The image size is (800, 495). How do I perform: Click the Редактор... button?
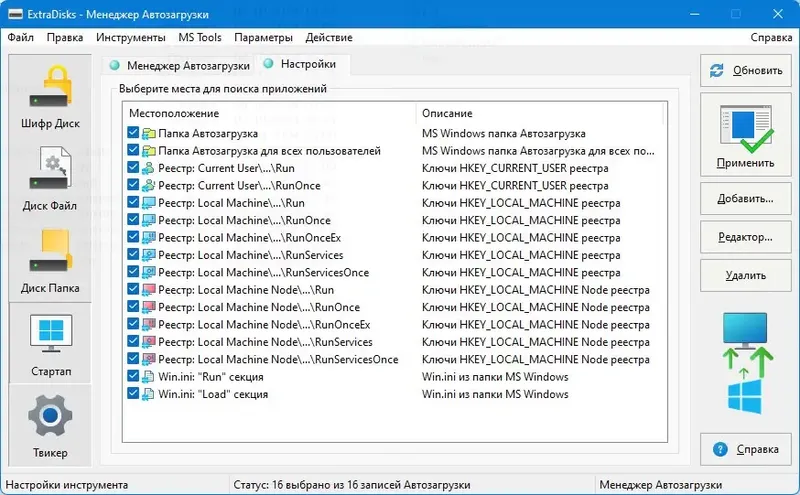(745, 237)
